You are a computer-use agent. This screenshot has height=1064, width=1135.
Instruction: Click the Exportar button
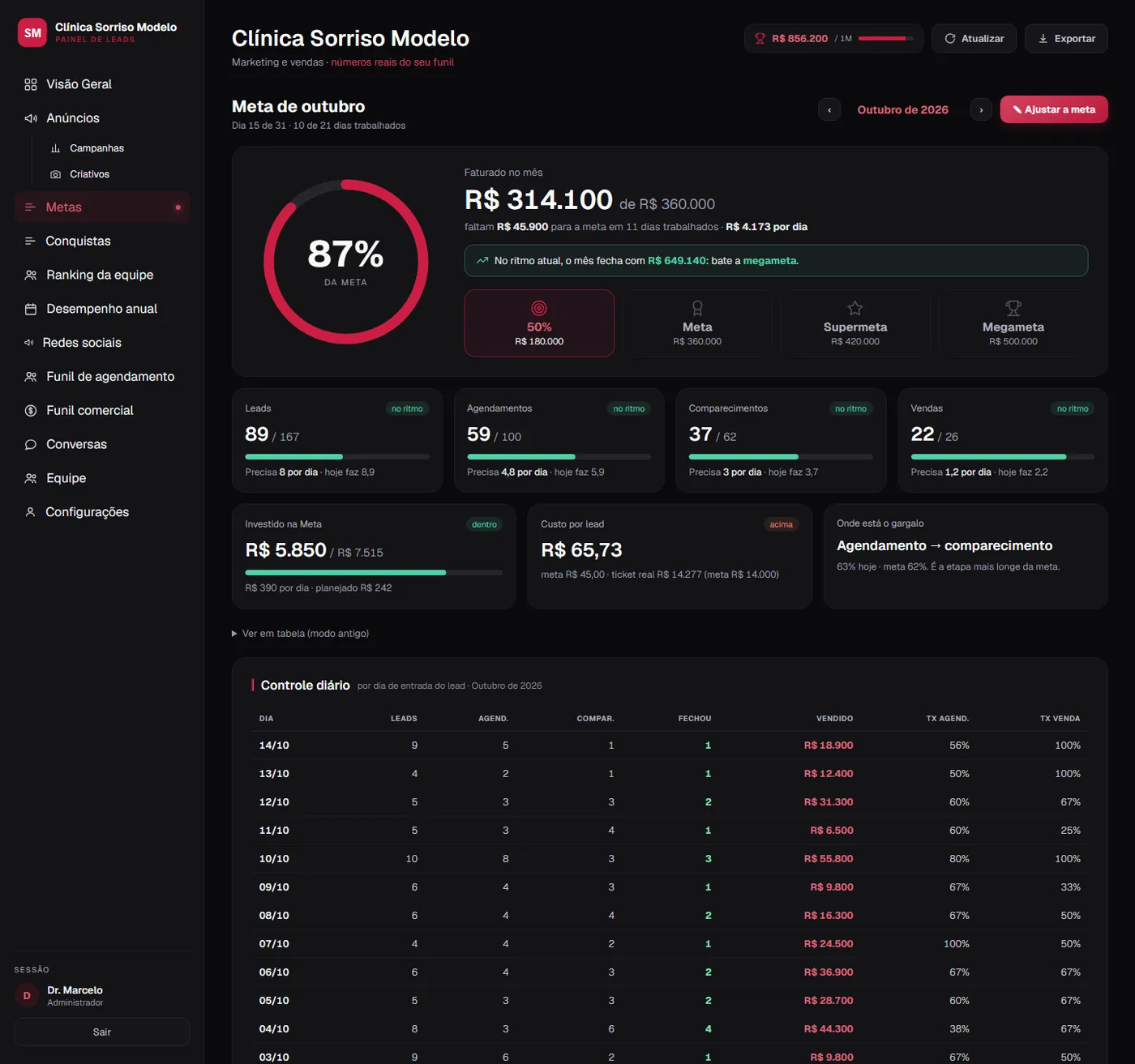point(1066,39)
